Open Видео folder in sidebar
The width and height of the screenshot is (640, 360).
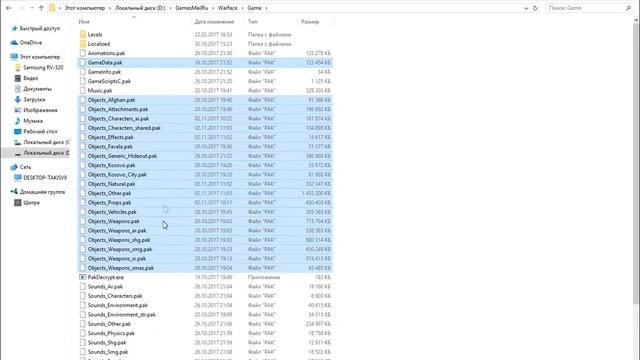[x=31, y=78]
